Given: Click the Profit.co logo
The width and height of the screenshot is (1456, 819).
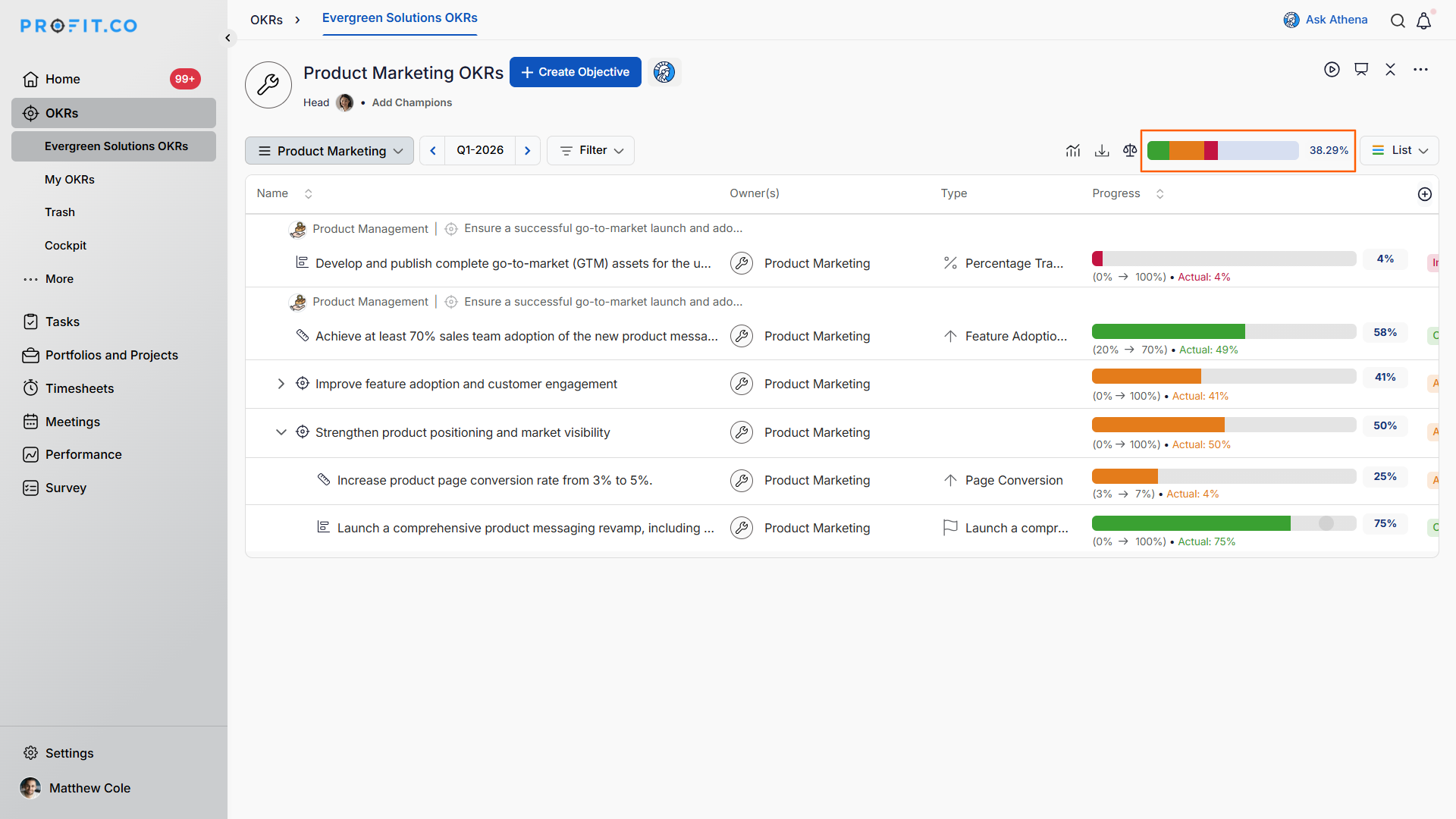Looking at the screenshot, I should (79, 26).
